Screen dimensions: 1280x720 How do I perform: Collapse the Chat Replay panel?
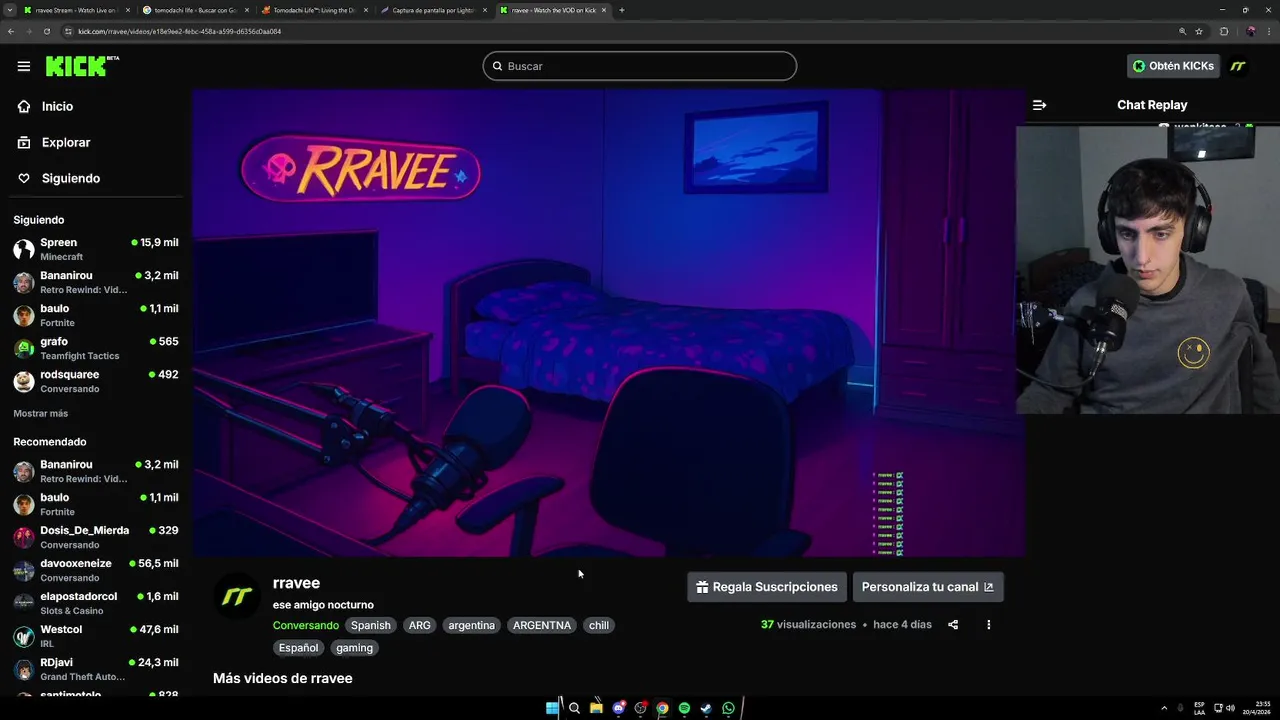pos(1039,105)
